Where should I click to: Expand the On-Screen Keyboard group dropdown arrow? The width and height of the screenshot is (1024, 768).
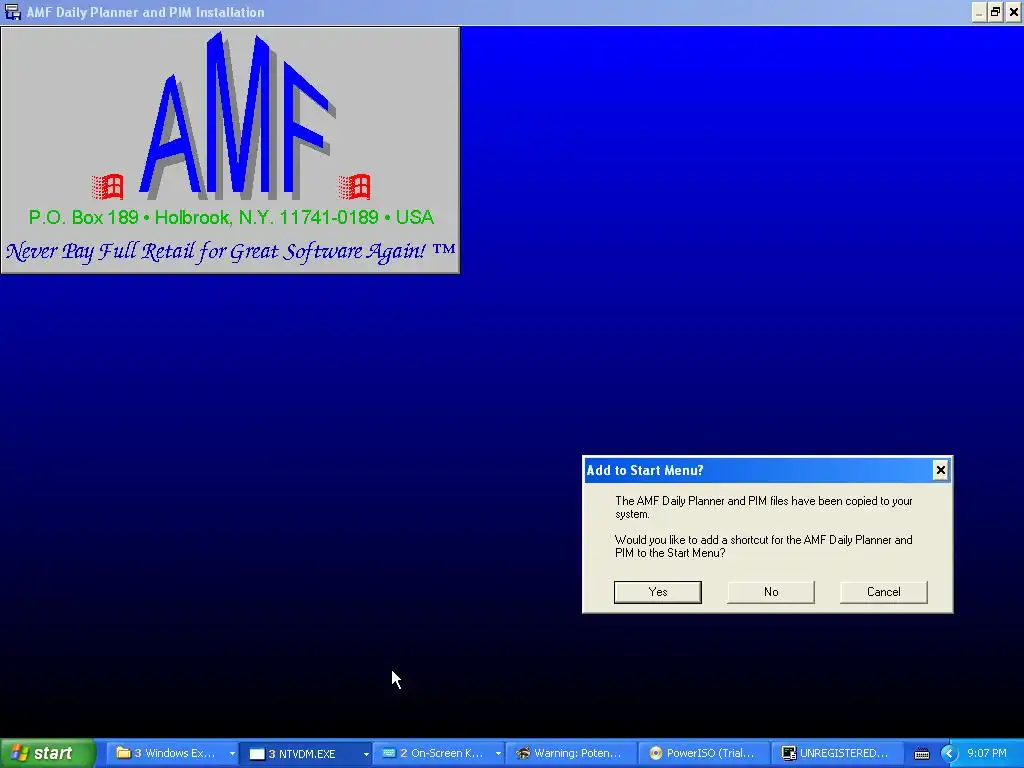[498, 754]
